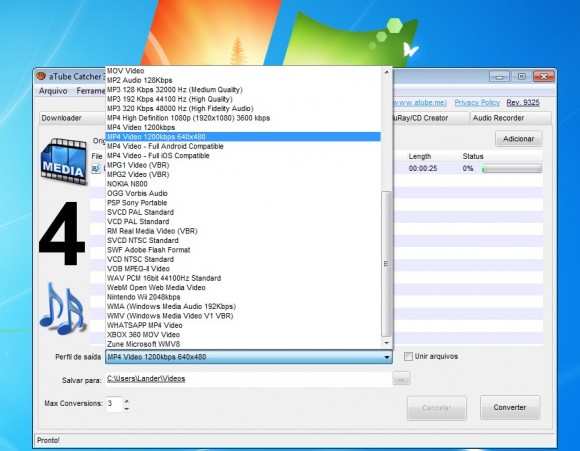Select MP3 192 Kbps High Quality option
This screenshot has width=580, height=451.
(243, 99)
